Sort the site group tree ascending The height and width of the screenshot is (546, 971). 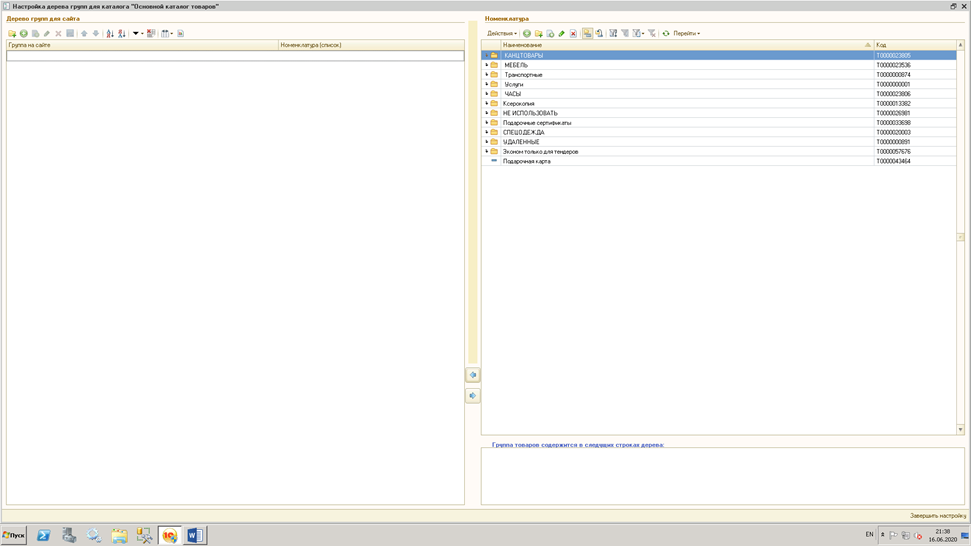click(x=110, y=34)
